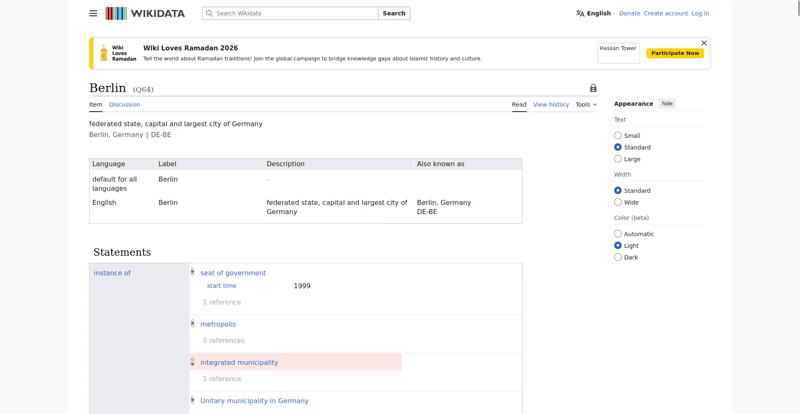The image size is (800, 414).
Task: Expand 0 references under metropolis
Action: [224, 340]
